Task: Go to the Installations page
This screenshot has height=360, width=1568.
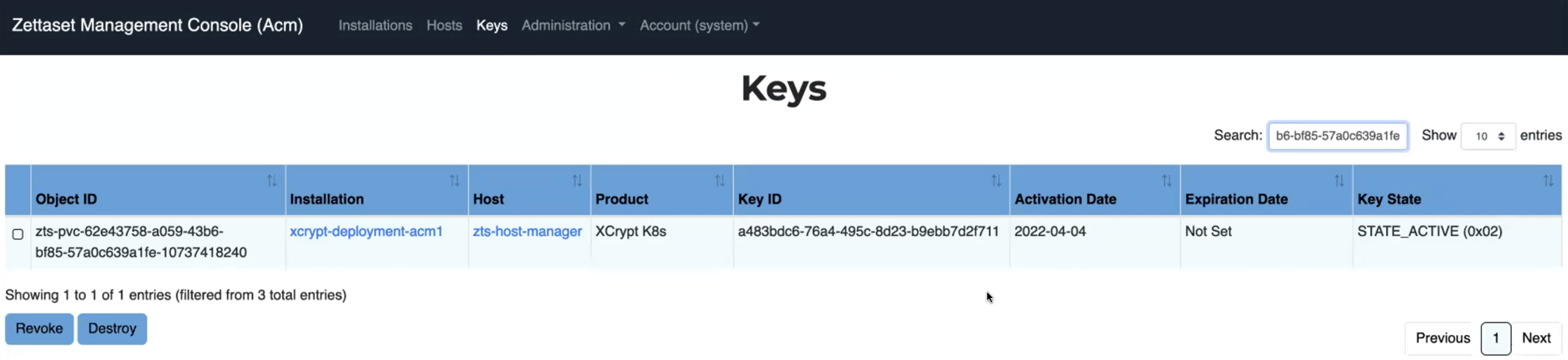Action: [x=375, y=25]
